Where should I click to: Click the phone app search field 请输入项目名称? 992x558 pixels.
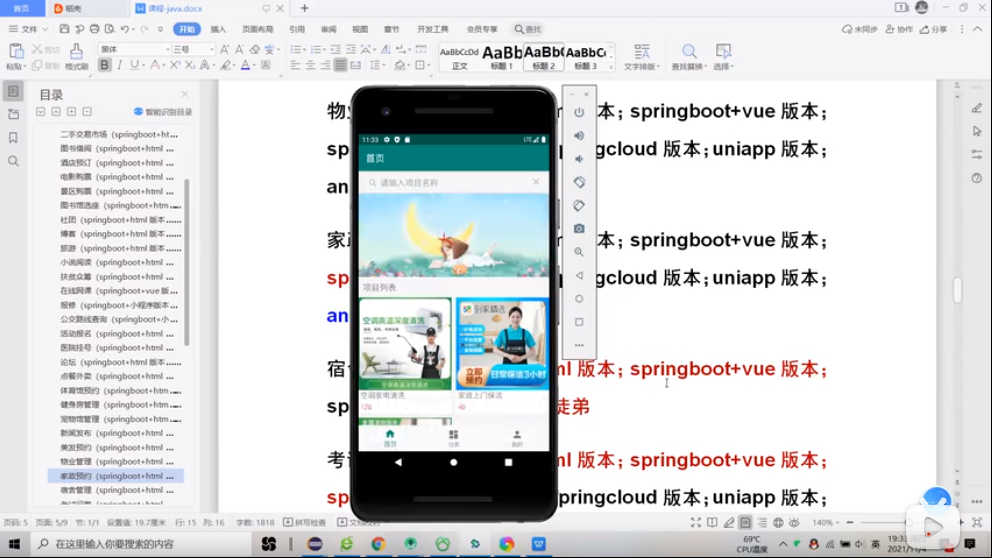click(454, 182)
